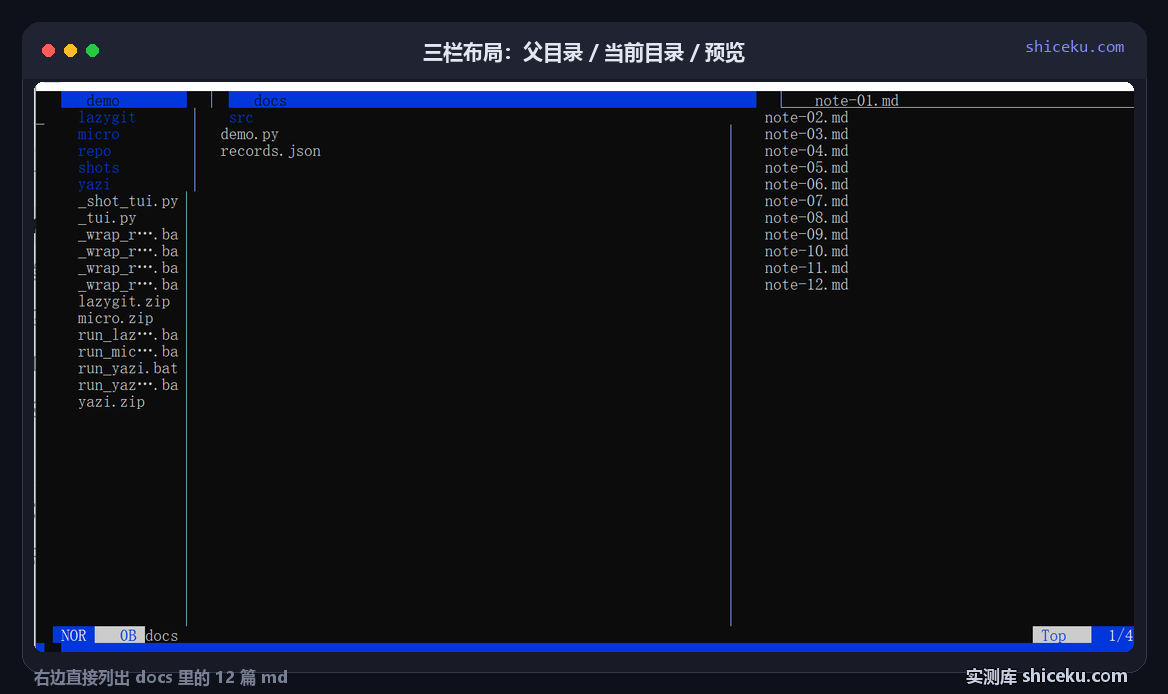The image size is (1168, 694).
Task: Select the repo folder
Action: (94, 151)
